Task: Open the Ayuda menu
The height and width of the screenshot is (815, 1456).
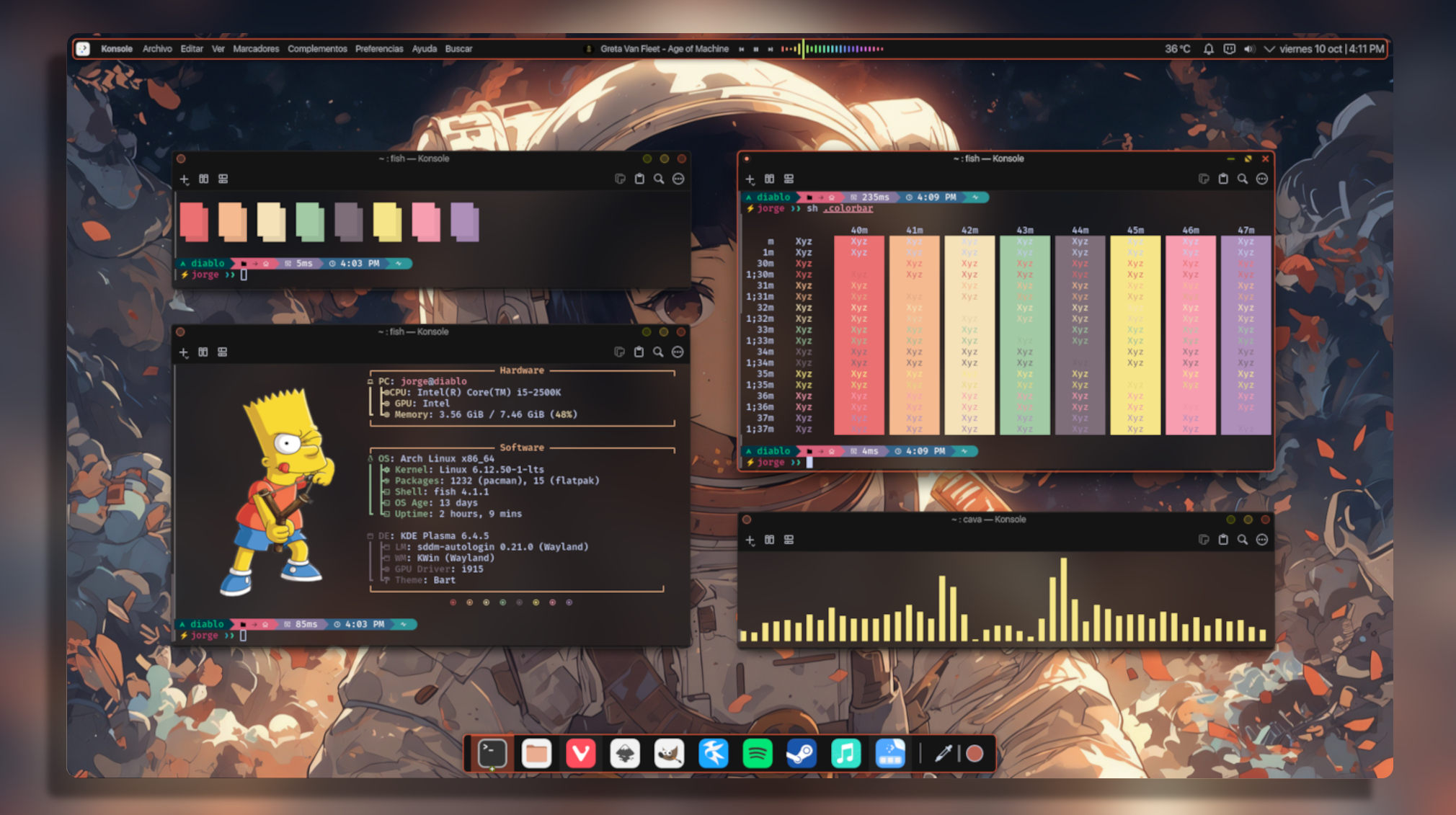Action: [x=424, y=49]
